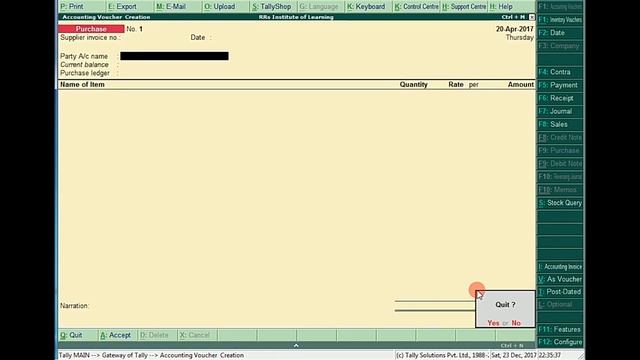The height and width of the screenshot is (360, 640).
Task: Click the Thursday weekday text
Action: click(520, 38)
